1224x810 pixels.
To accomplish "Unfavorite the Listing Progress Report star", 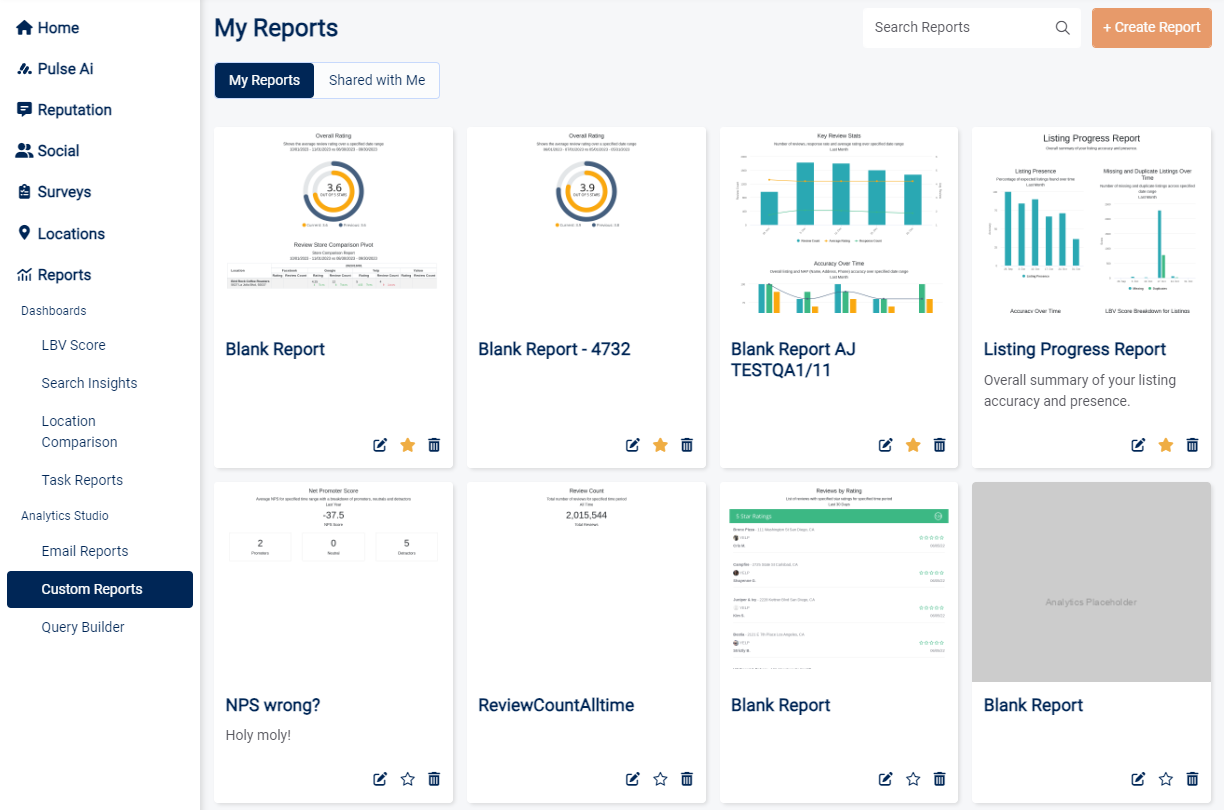I will pos(1165,445).
